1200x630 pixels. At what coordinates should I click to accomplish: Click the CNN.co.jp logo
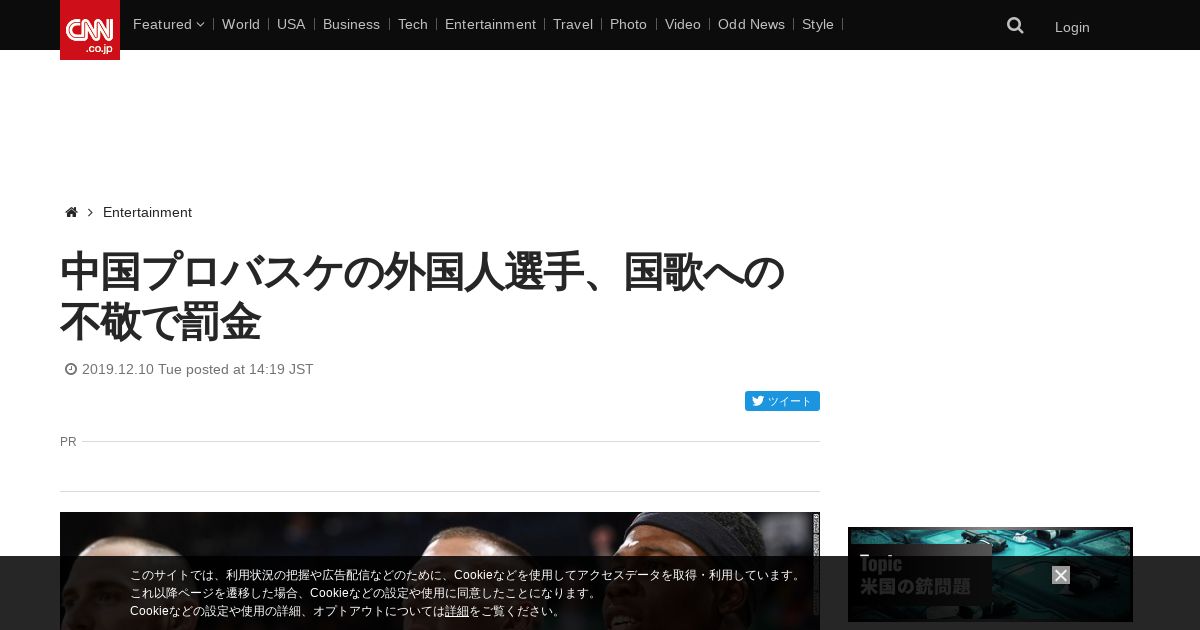[x=90, y=30]
